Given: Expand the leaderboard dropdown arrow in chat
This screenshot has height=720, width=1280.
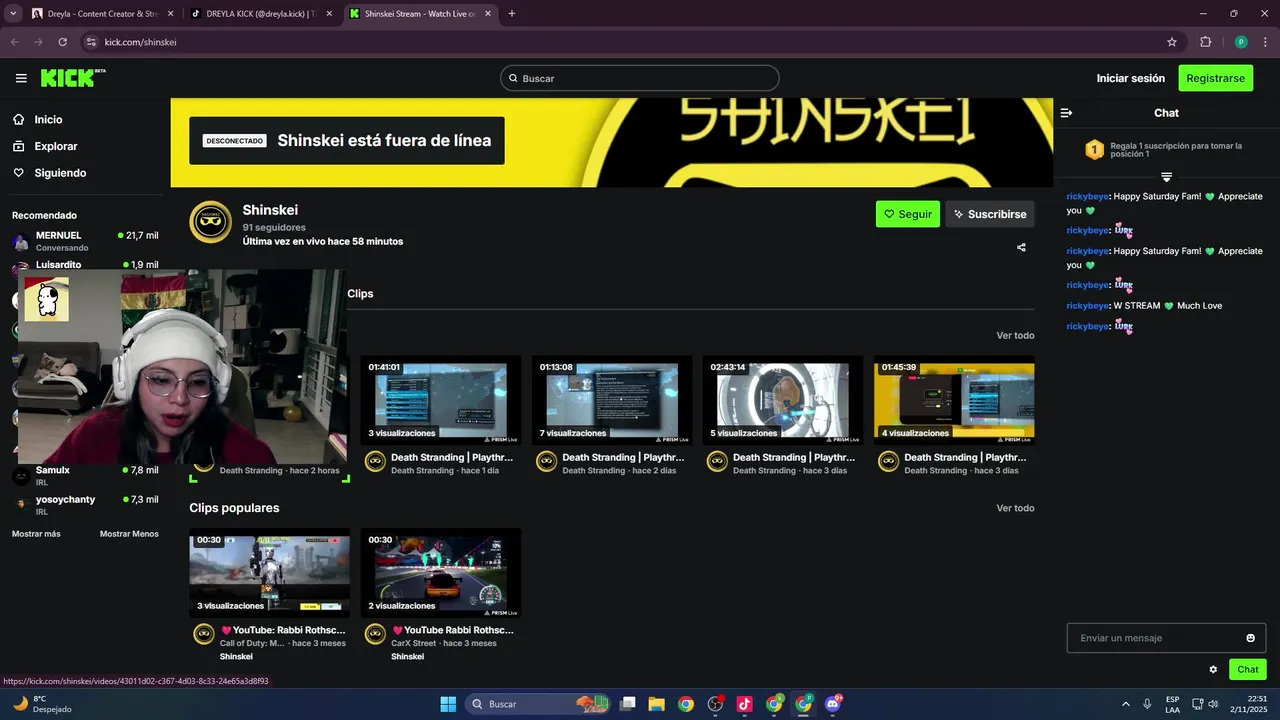Looking at the screenshot, I should click(1166, 177).
